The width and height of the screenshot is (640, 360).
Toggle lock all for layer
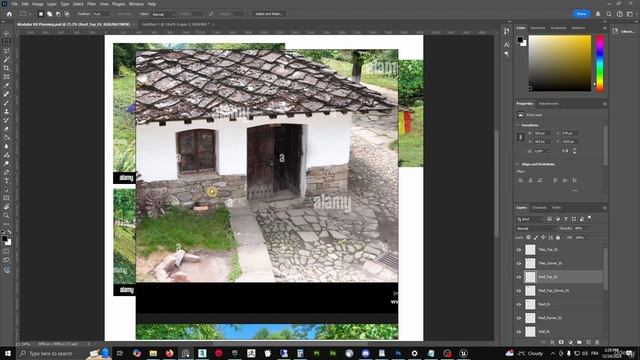(558, 238)
